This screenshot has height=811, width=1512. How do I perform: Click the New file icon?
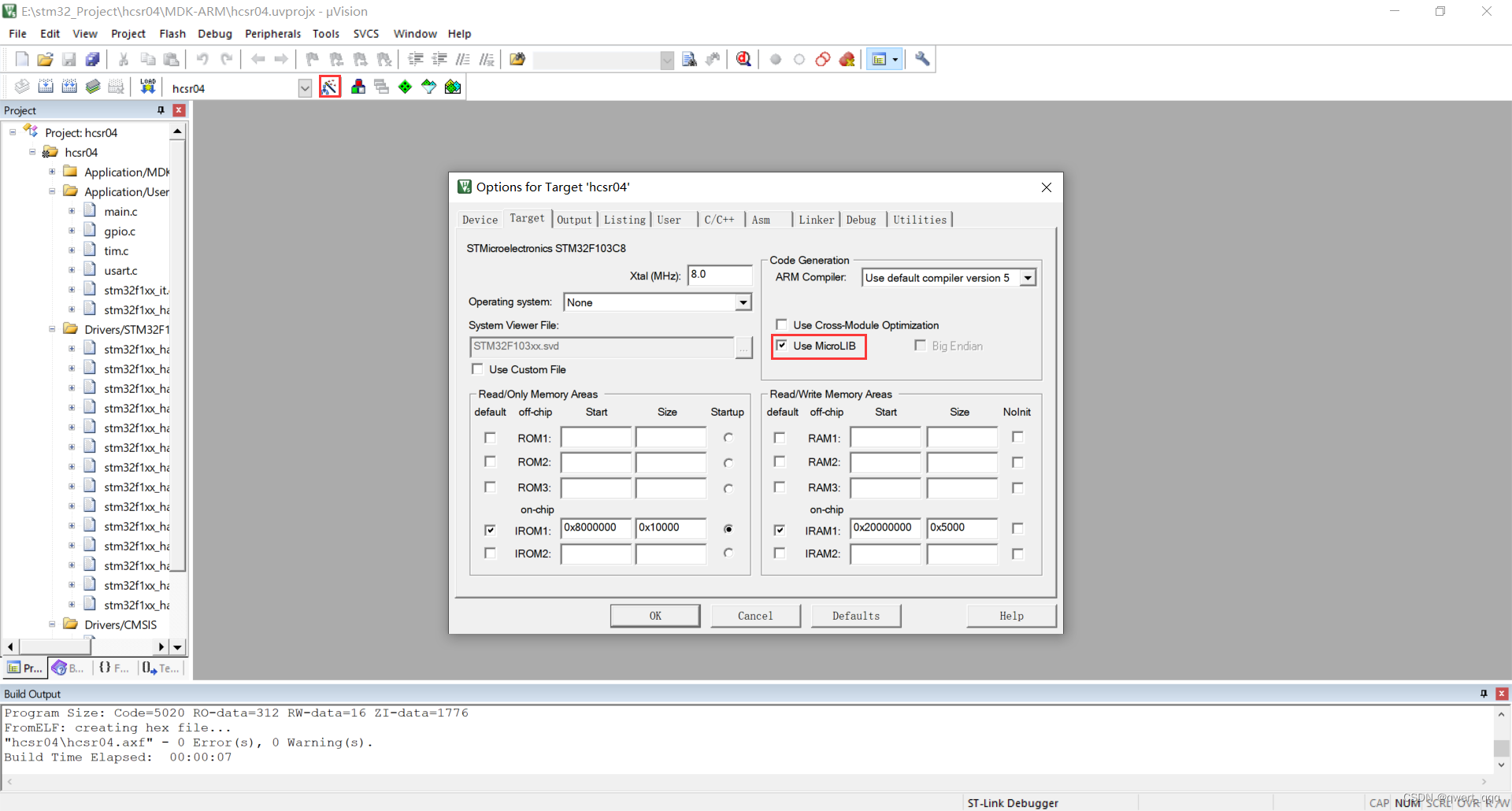22,59
